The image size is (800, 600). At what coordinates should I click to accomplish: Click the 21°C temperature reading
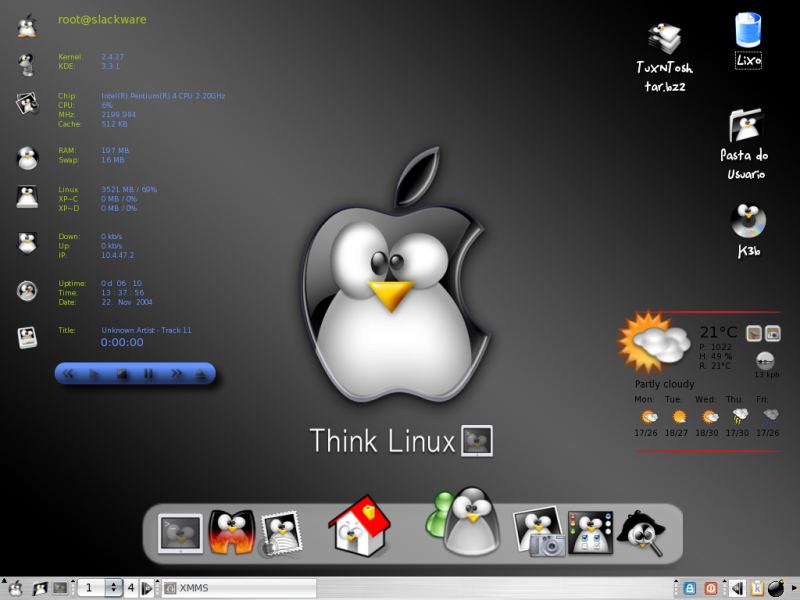point(718,333)
